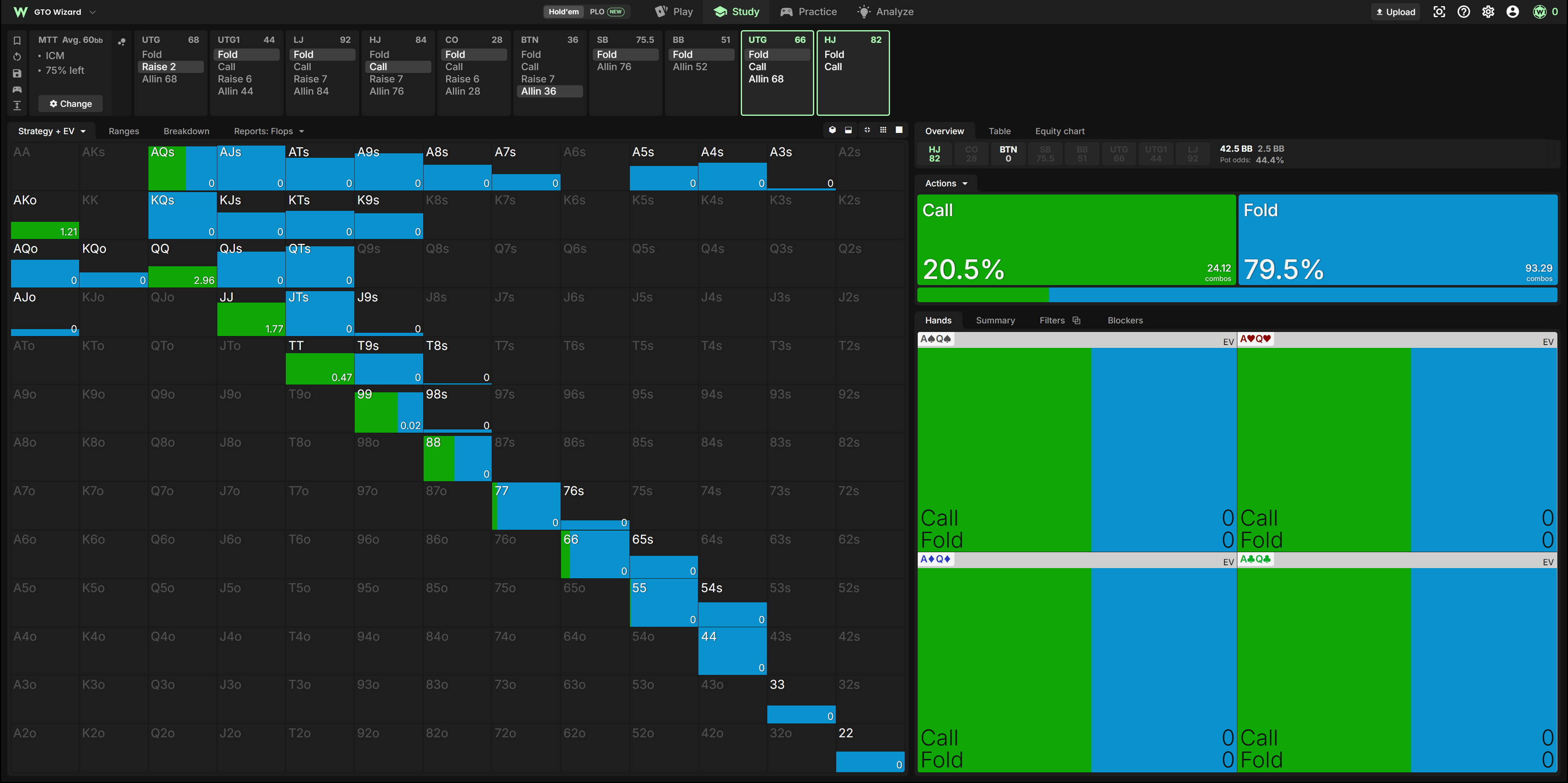Click the cube icon above the matrix
The width and height of the screenshot is (1568, 783).
(832, 130)
